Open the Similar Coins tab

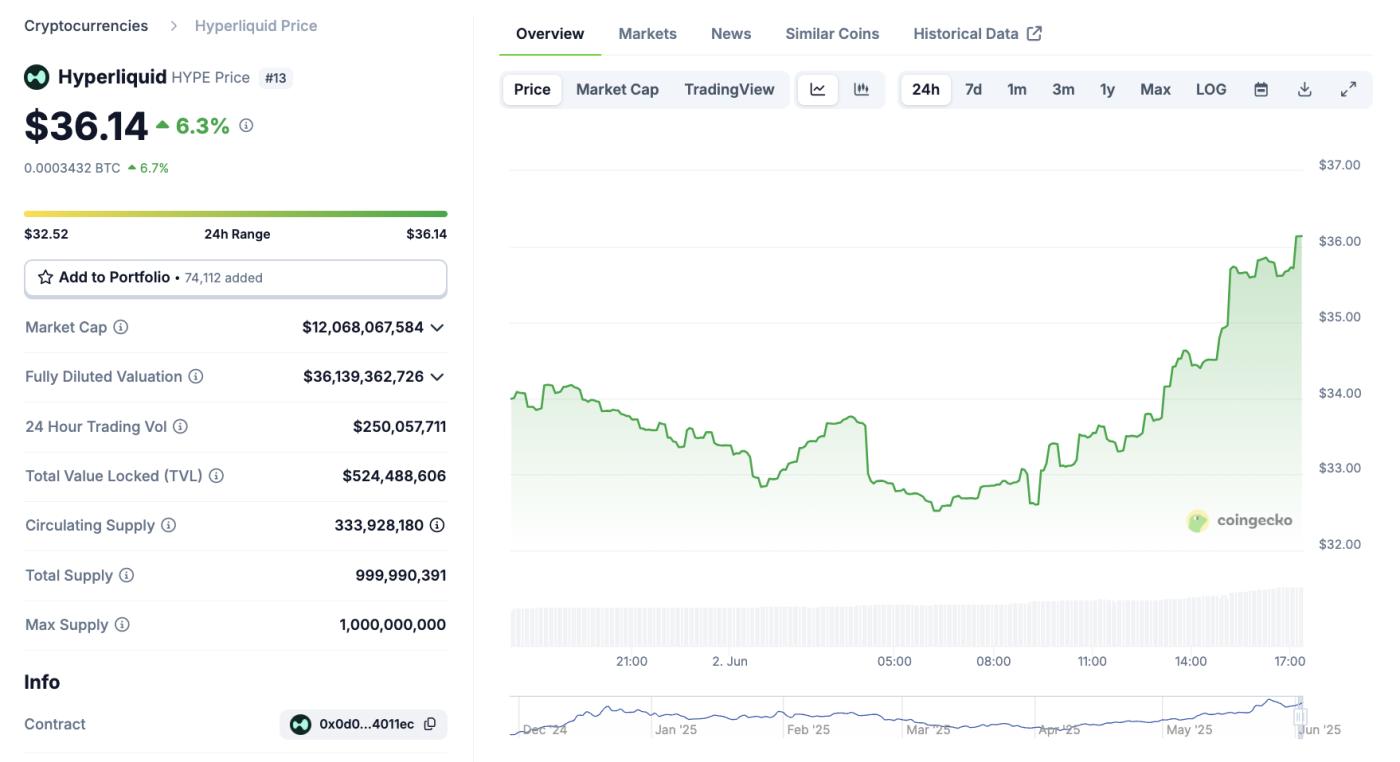tap(832, 34)
